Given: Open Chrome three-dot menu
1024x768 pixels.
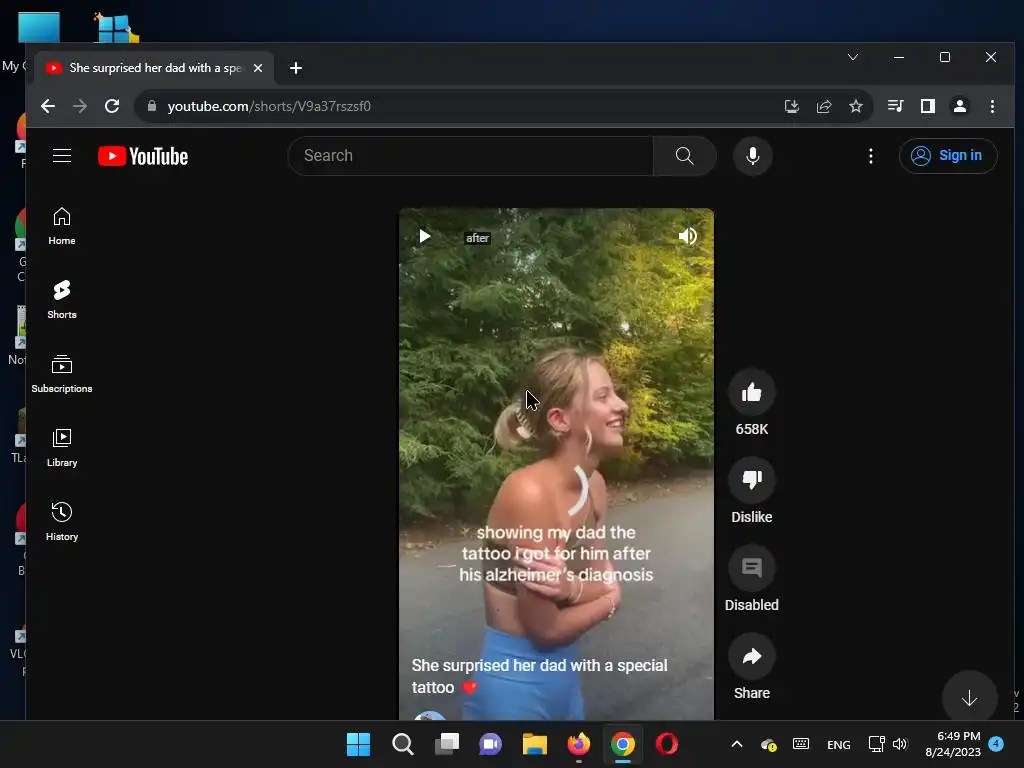Looking at the screenshot, I should [x=992, y=106].
